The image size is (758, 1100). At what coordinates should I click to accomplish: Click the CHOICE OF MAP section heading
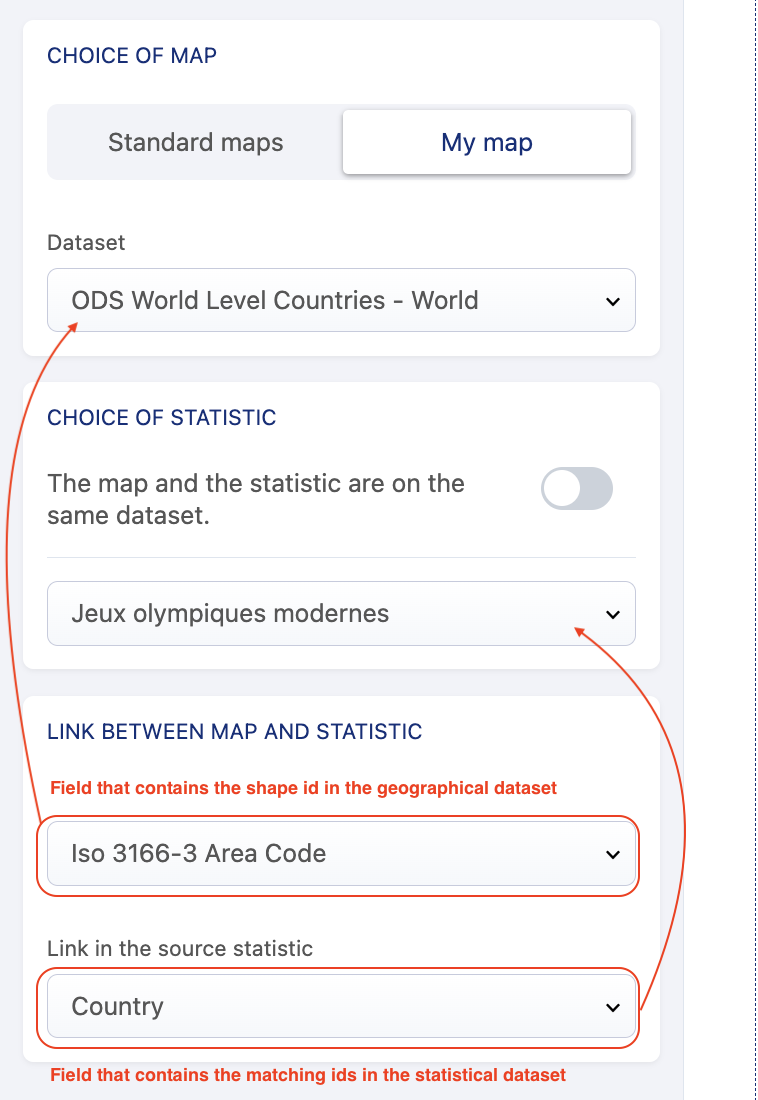132,55
